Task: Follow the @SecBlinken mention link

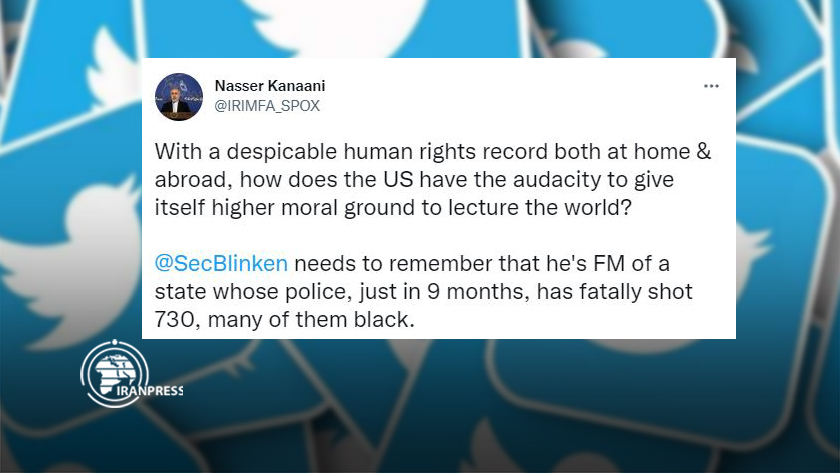Action: click(221, 264)
